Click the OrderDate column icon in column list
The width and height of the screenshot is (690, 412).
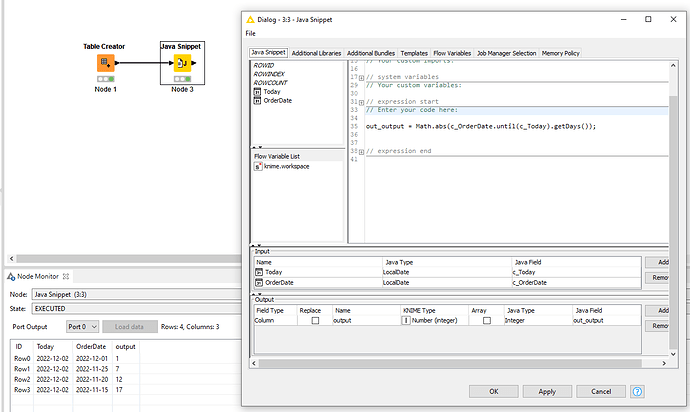click(257, 100)
